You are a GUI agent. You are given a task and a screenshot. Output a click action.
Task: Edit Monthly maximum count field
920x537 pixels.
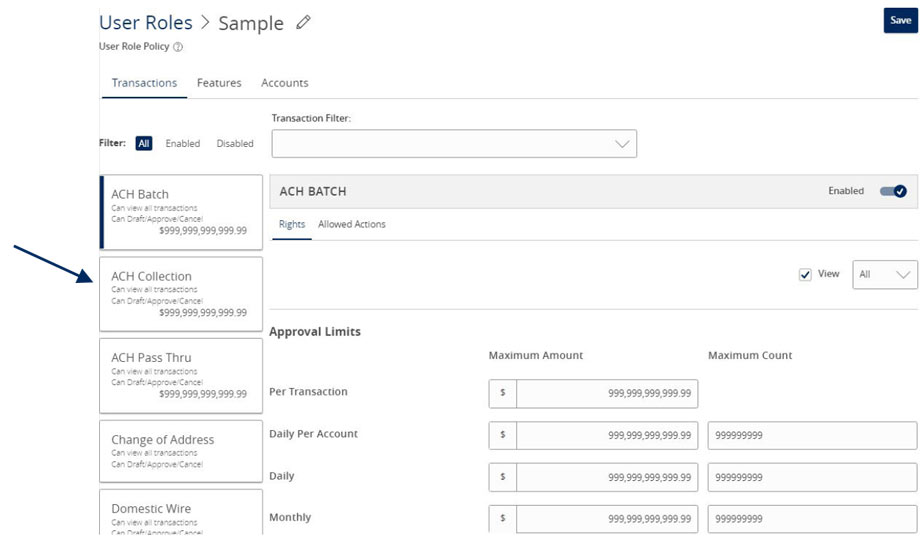[812, 519]
